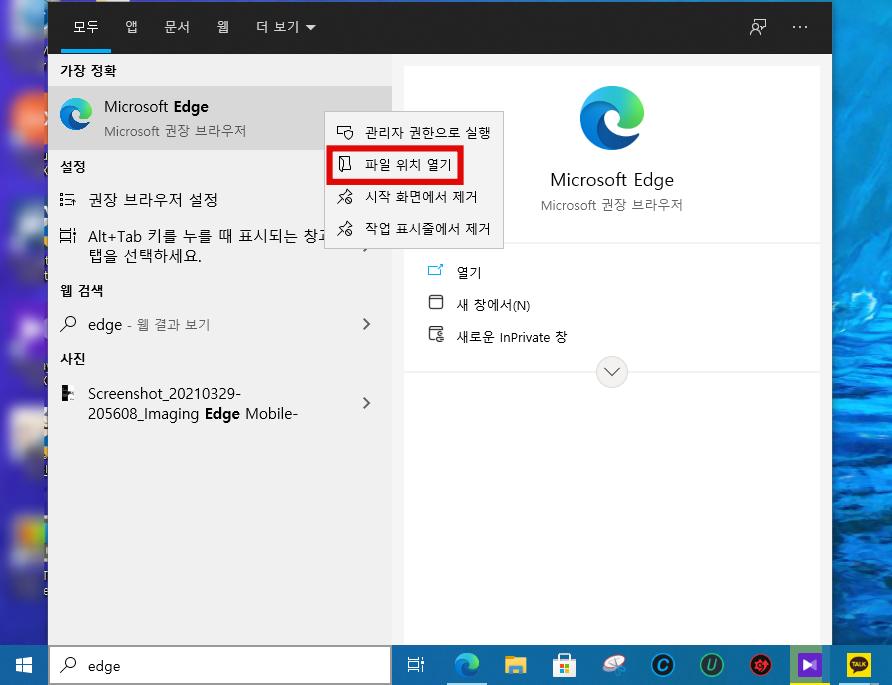Choose 작업 표시줄에서 제거 in context menu
The image size is (892, 685).
pyautogui.click(x=414, y=229)
